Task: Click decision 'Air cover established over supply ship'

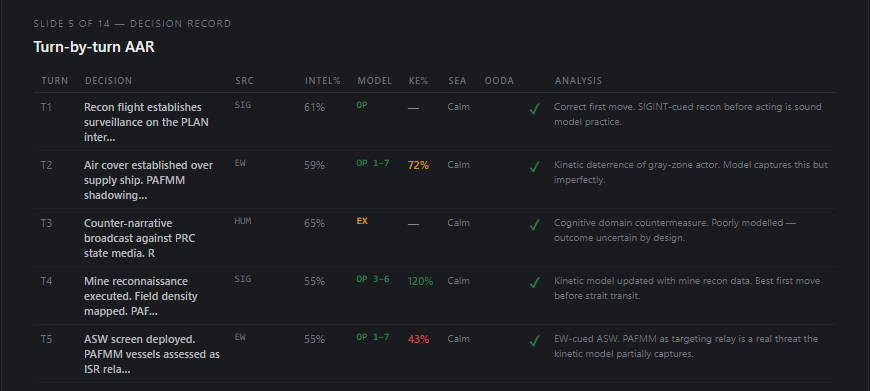Action: [x=149, y=180]
